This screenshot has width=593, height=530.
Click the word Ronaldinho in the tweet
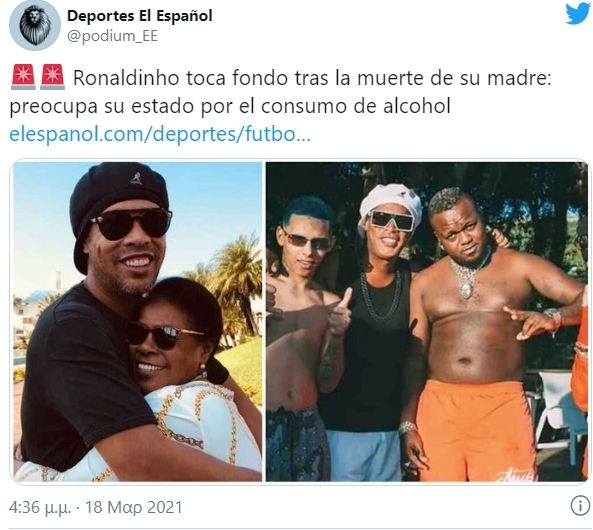point(126,78)
